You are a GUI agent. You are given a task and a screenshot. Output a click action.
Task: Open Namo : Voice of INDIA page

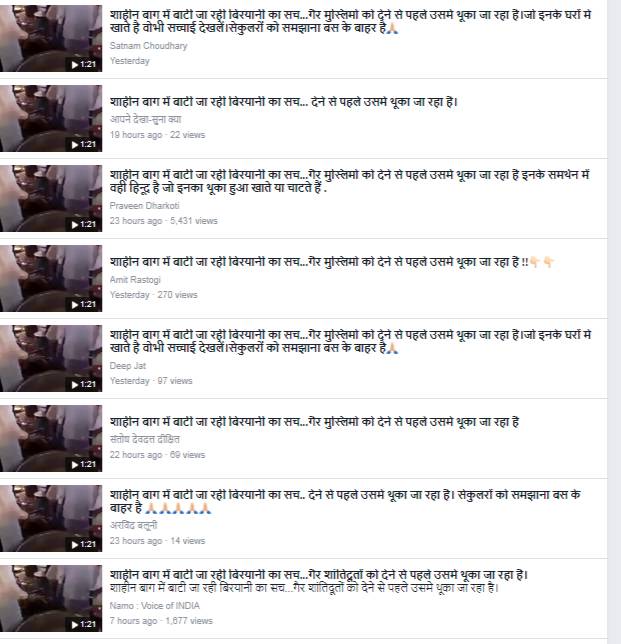tap(154, 605)
